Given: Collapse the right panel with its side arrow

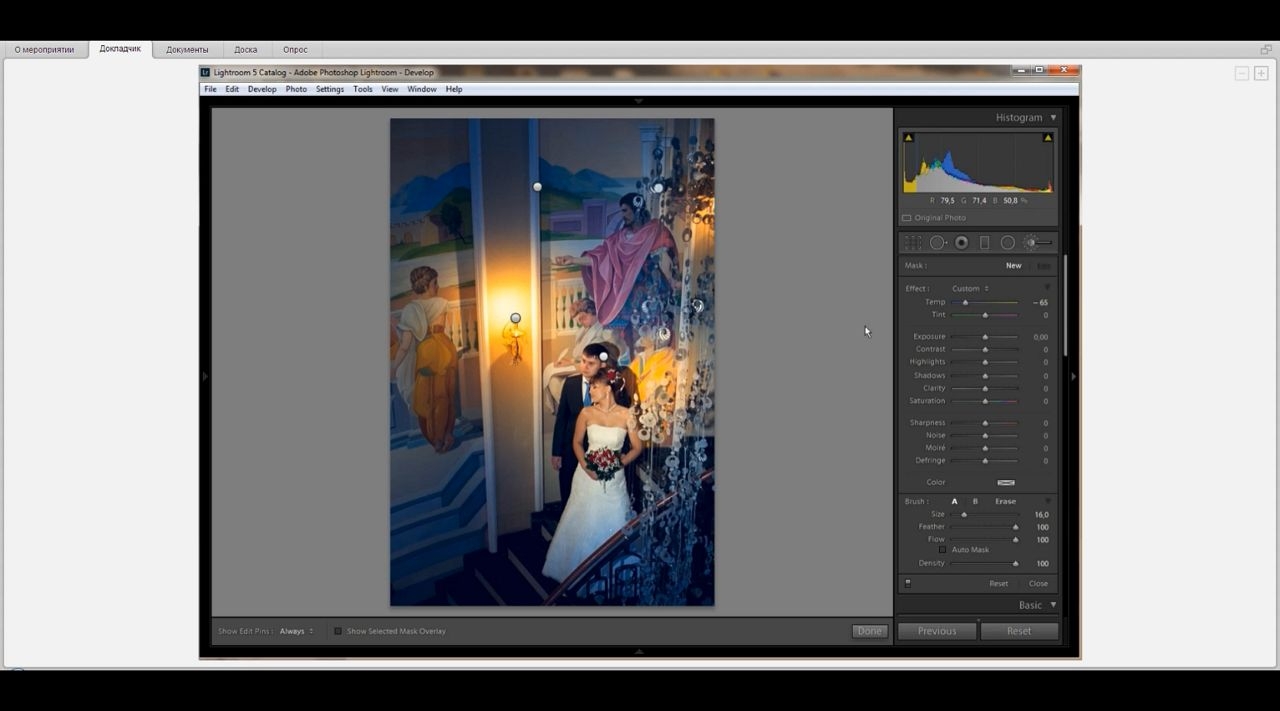Looking at the screenshot, I should pos(1073,377).
